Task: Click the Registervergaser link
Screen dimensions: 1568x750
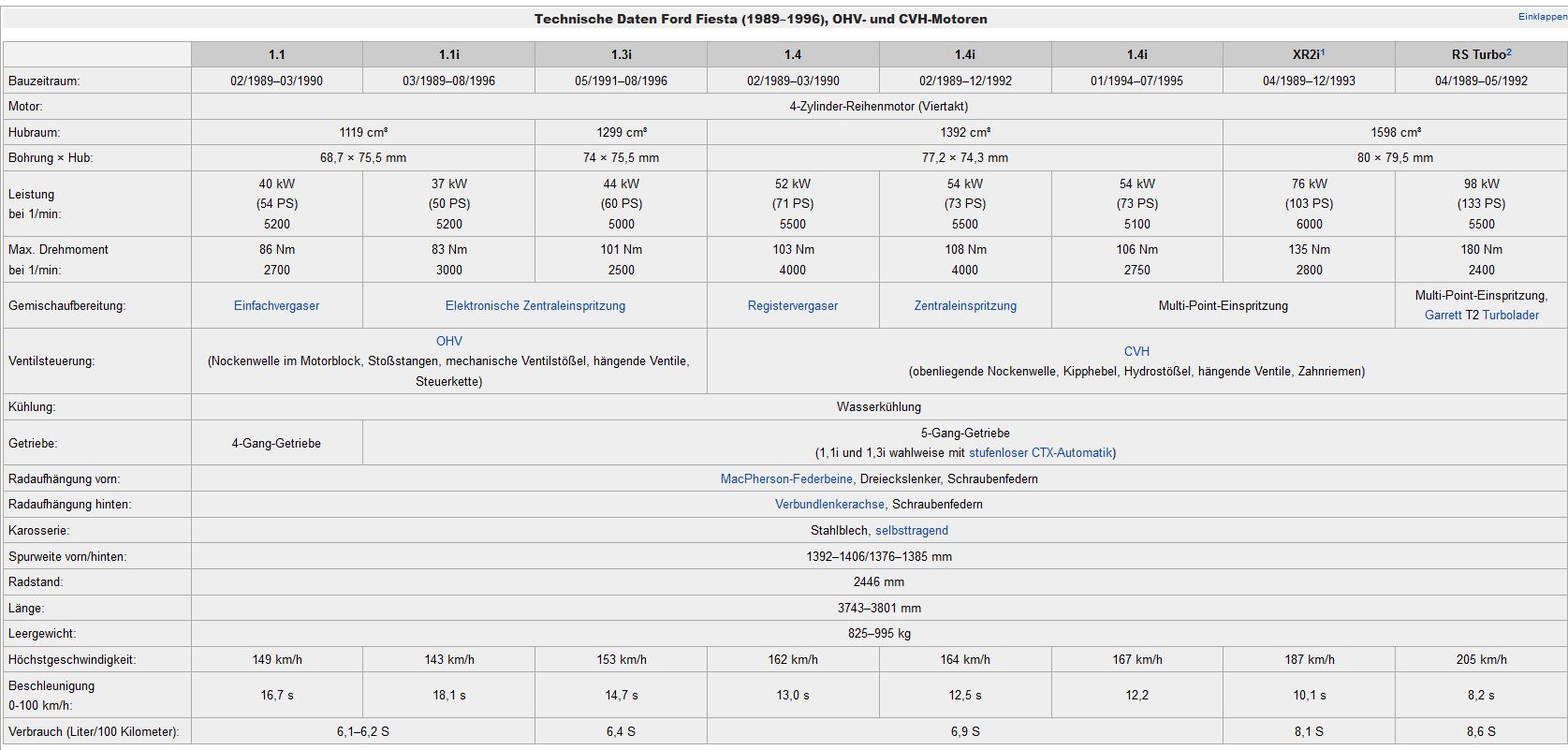Action: tap(792, 305)
